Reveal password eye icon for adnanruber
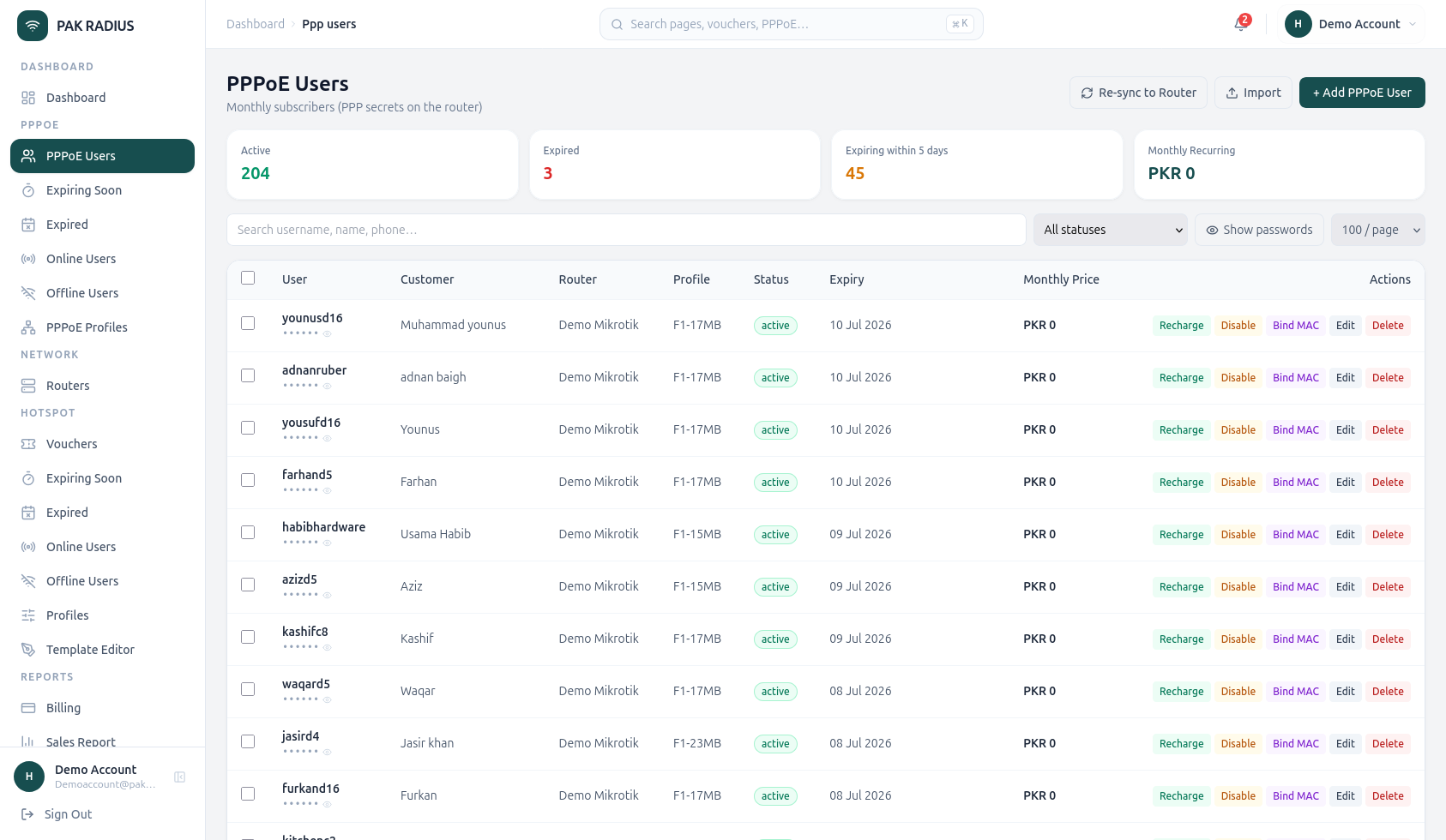 coord(327,386)
